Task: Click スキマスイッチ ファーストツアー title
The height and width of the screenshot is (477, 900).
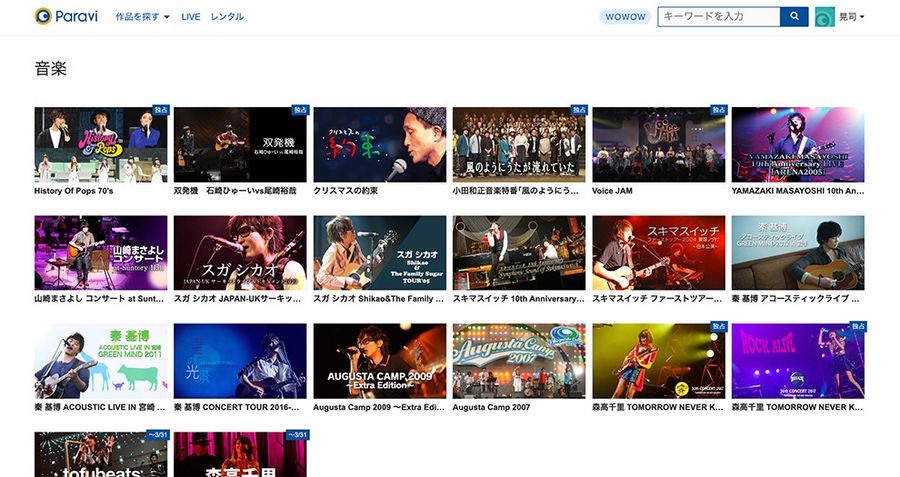Action: coord(657,299)
